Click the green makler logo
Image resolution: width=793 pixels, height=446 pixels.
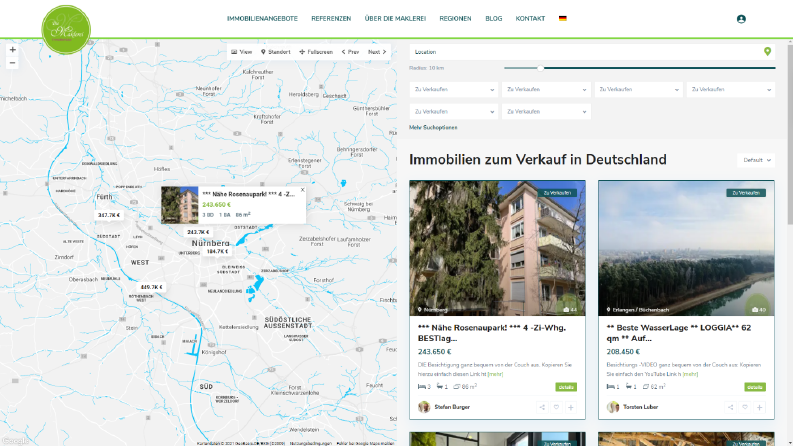click(66, 29)
